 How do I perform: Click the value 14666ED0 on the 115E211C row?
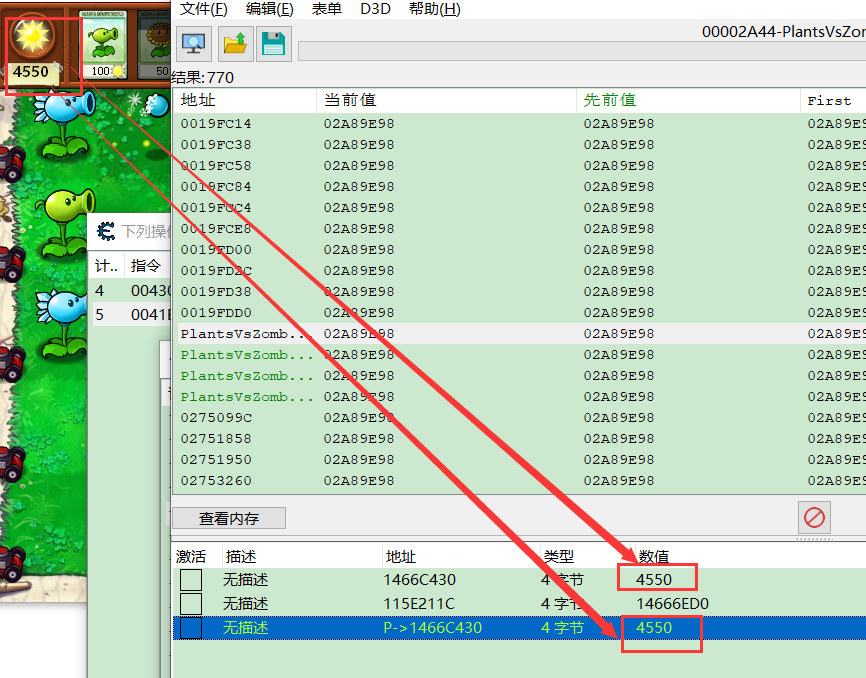point(673,603)
